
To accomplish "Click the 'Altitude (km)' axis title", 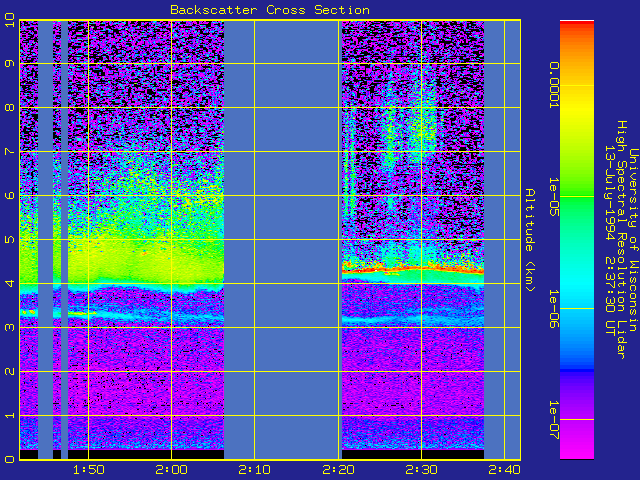I will 529,240.
